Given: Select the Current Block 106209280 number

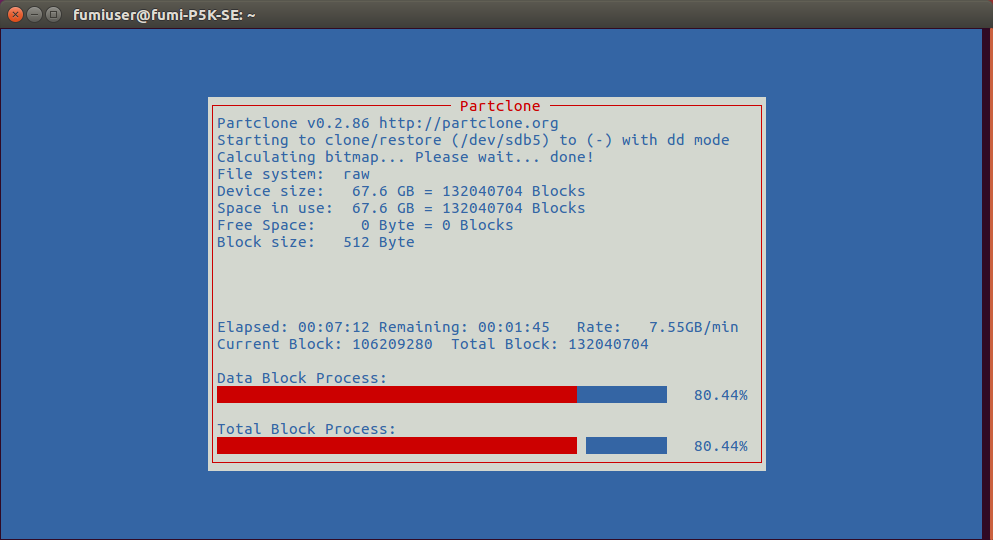Looking at the screenshot, I should tap(392, 344).
